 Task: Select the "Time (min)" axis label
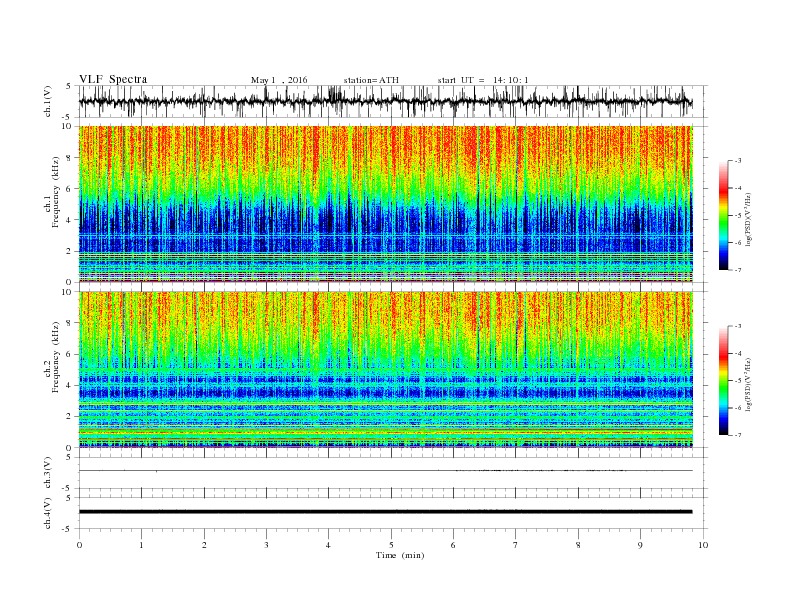pos(400,555)
